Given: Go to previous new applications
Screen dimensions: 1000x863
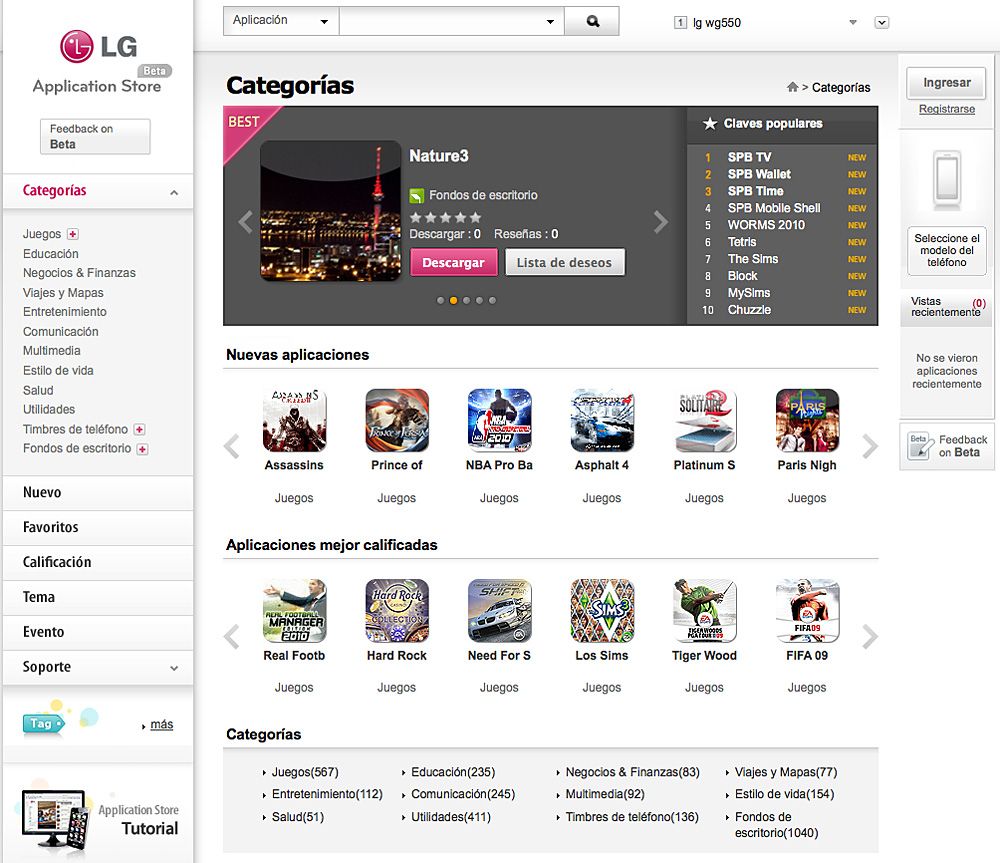Looking at the screenshot, I should [232, 446].
